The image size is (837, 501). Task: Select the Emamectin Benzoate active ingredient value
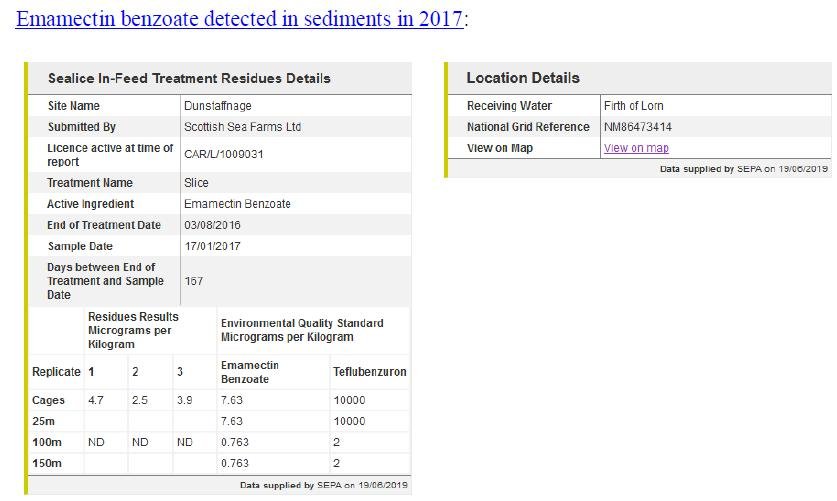tap(237, 204)
